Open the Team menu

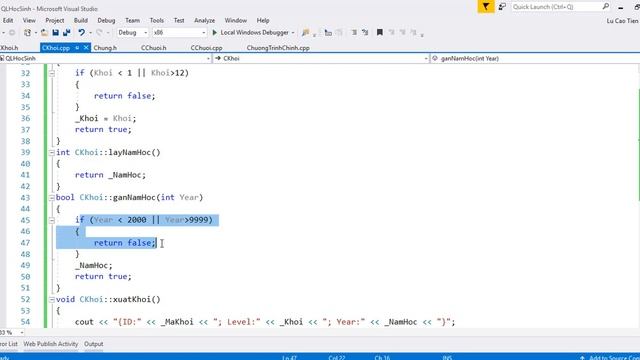132,20
